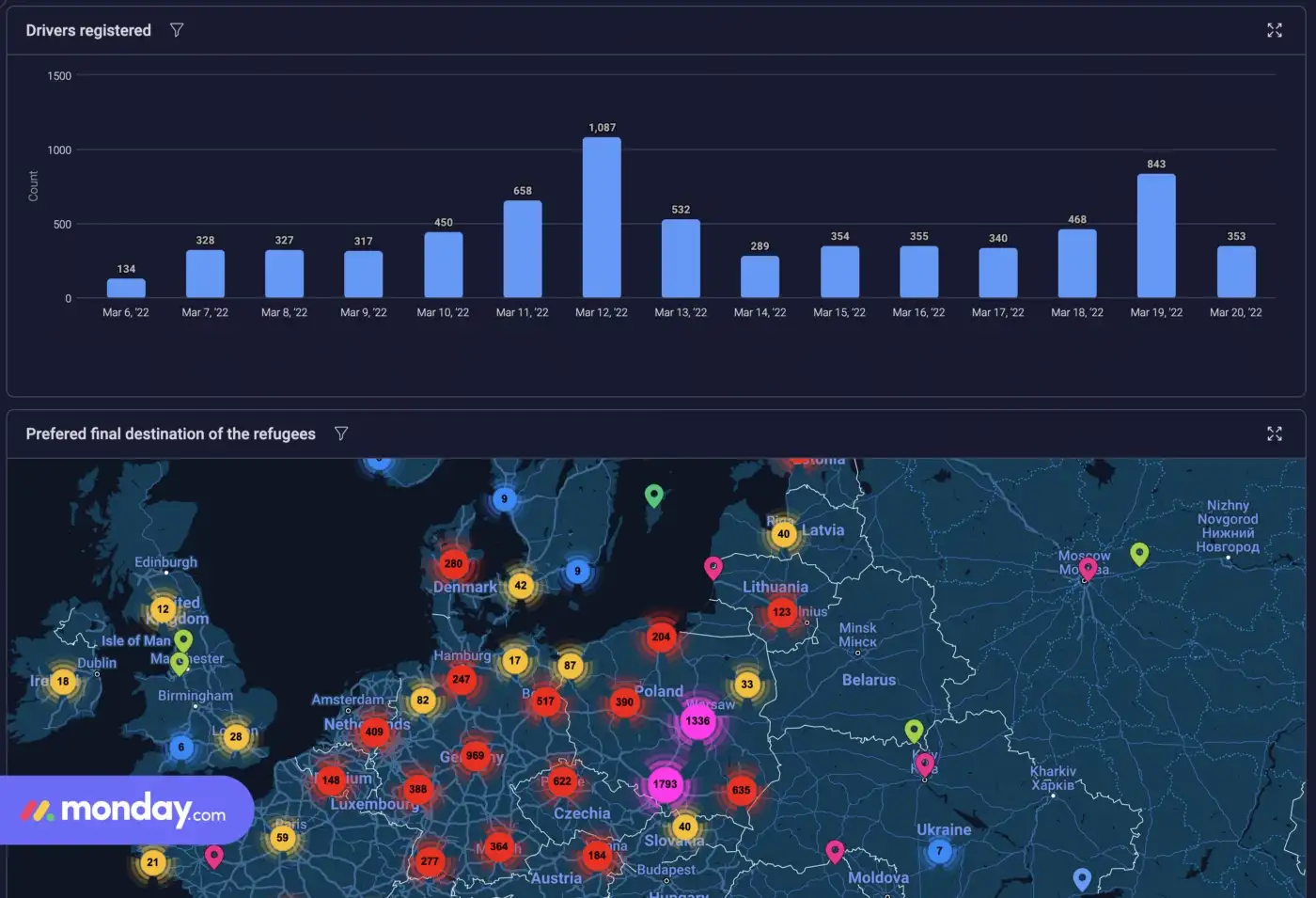Select the pink pin on Moscow
1316x898 pixels.
click(1088, 568)
